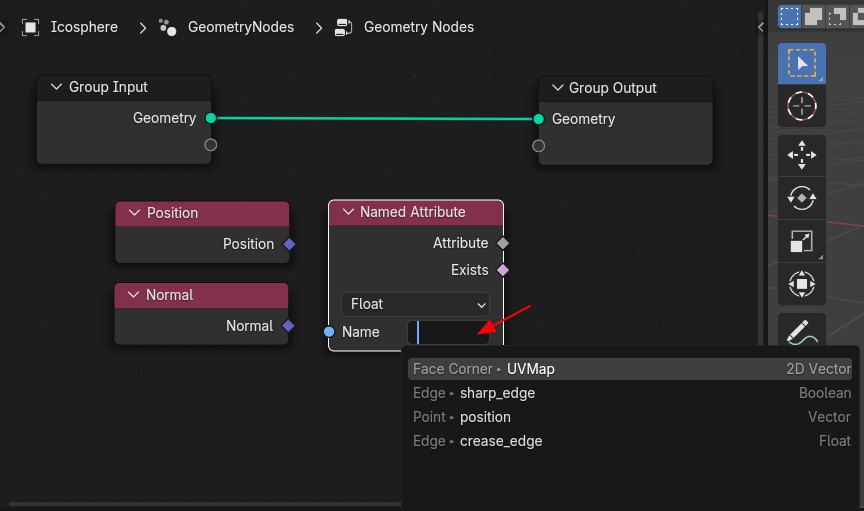Select the Annotate pencil tool
The height and width of the screenshot is (511, 864).
click(x=801, y=332)
